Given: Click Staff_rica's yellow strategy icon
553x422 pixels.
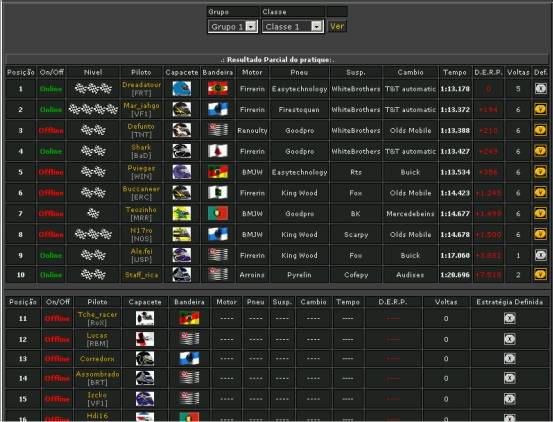Looking at the screenshot, I should point(540,274).
